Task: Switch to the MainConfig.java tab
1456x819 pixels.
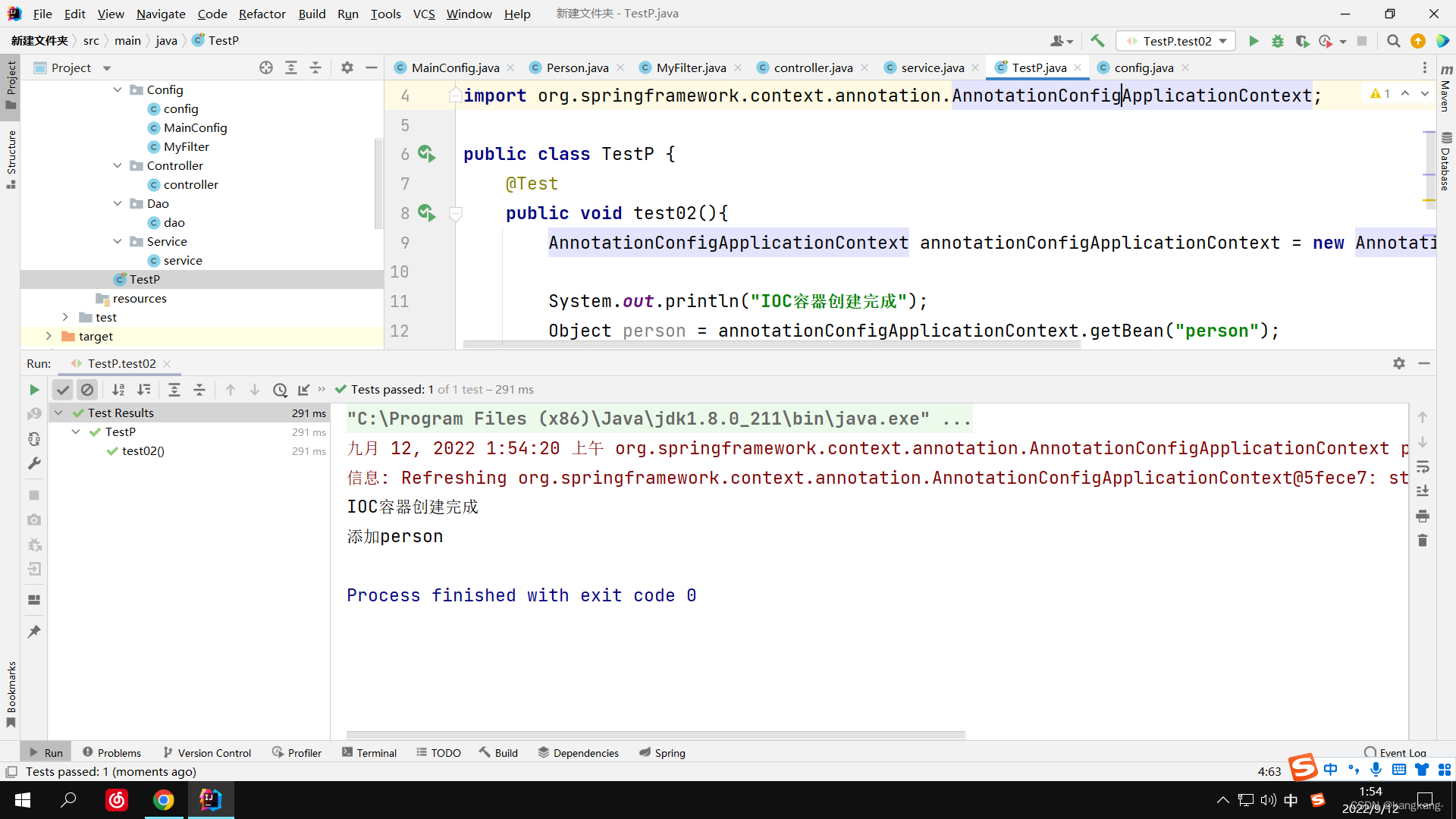Action: 454,67
